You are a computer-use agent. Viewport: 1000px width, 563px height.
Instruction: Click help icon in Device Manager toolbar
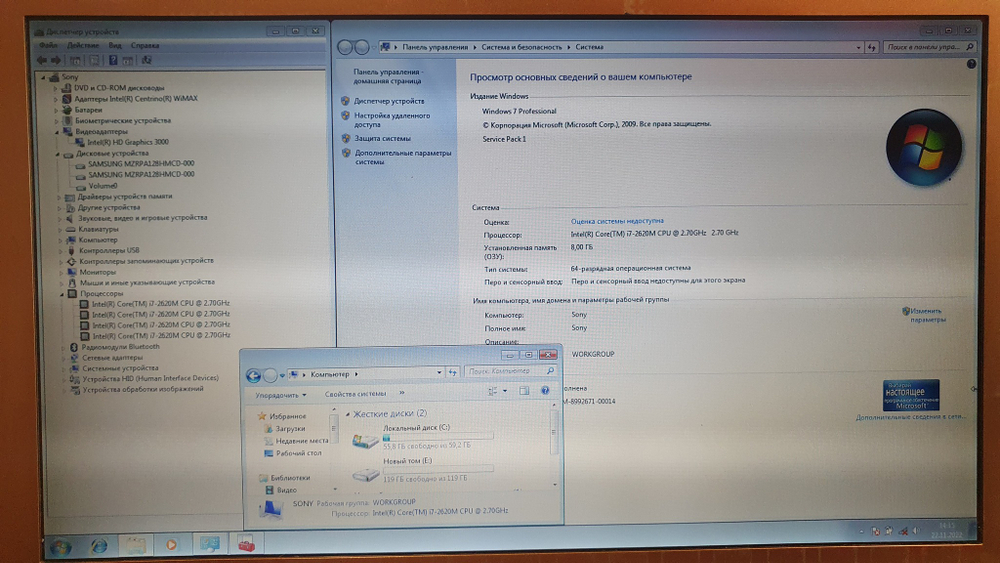(113, 61)
